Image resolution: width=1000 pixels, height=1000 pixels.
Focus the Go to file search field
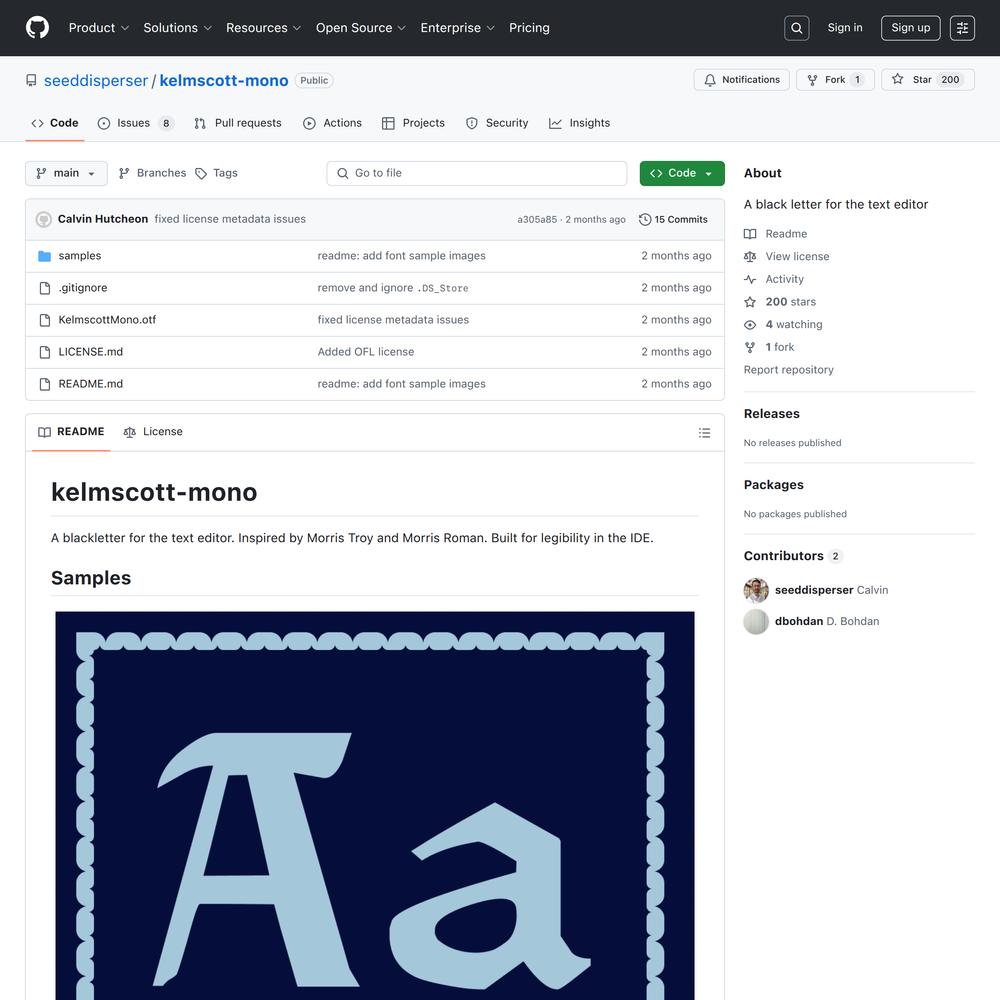(x=477, y=173)
